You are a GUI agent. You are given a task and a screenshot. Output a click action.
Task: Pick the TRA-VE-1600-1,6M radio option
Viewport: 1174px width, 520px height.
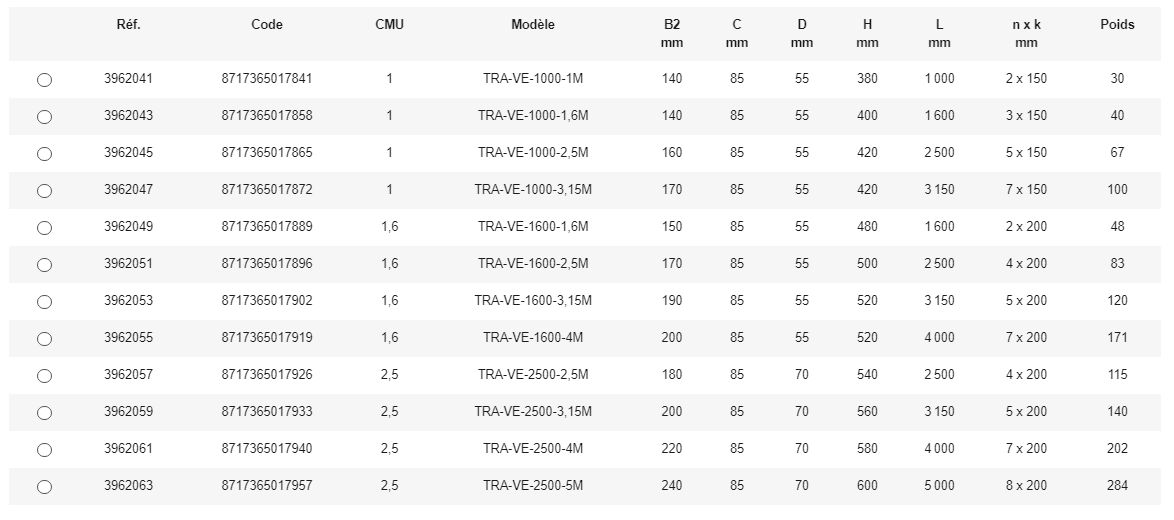click(x=44, y=228)
